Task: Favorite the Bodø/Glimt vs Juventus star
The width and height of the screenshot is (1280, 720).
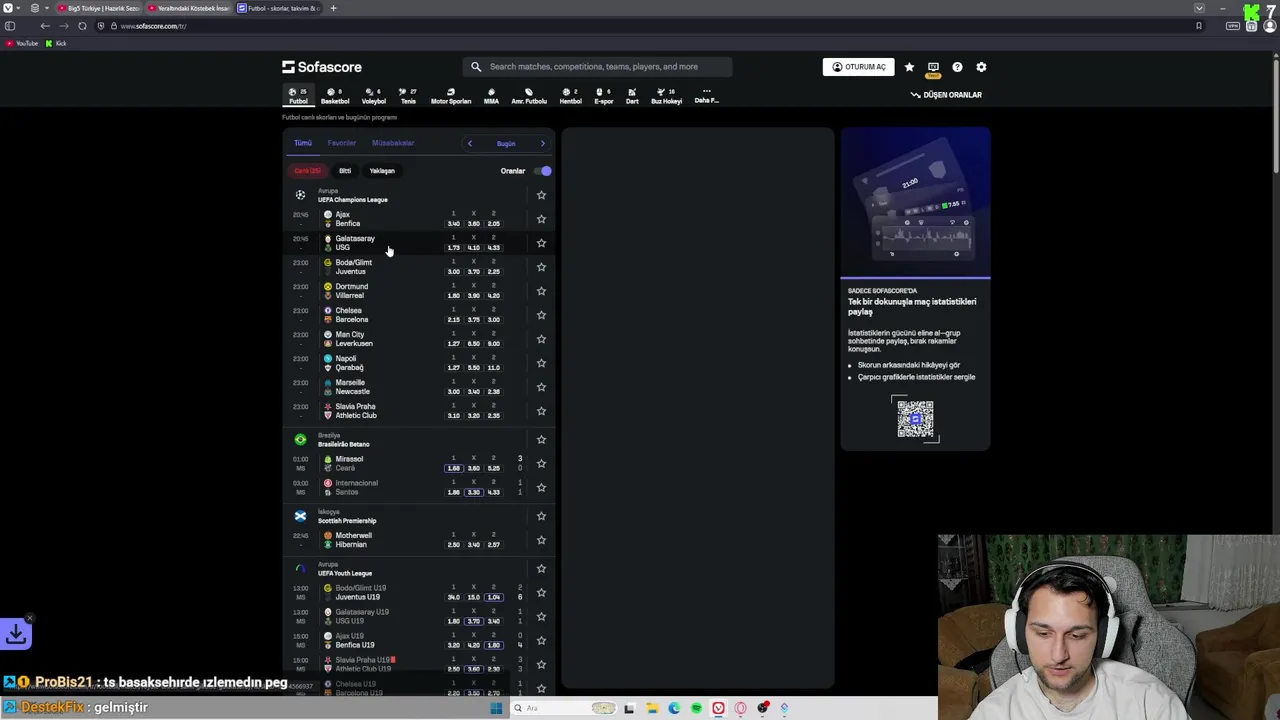Action: click(x=541, y=267)
